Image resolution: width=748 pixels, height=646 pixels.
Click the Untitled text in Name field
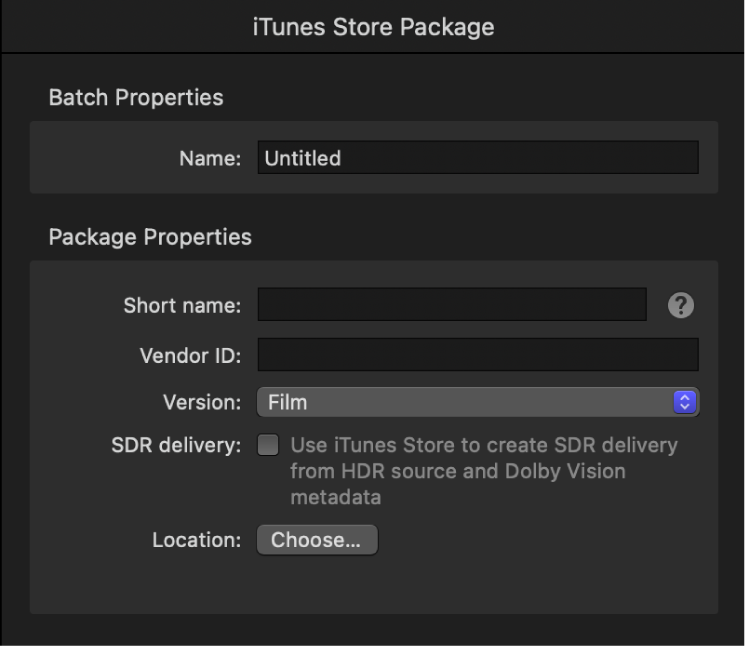tap(303, 158)
